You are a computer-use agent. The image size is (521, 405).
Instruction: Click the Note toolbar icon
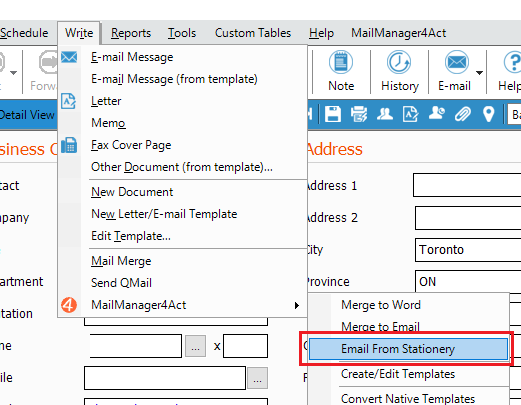tap(341, 62)
